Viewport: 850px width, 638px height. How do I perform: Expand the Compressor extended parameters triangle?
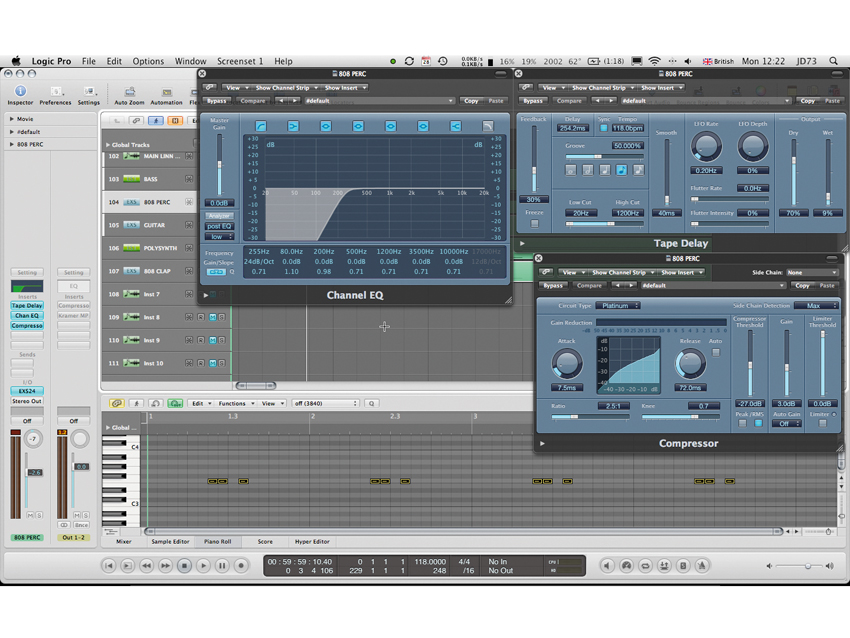pos(542,443)
